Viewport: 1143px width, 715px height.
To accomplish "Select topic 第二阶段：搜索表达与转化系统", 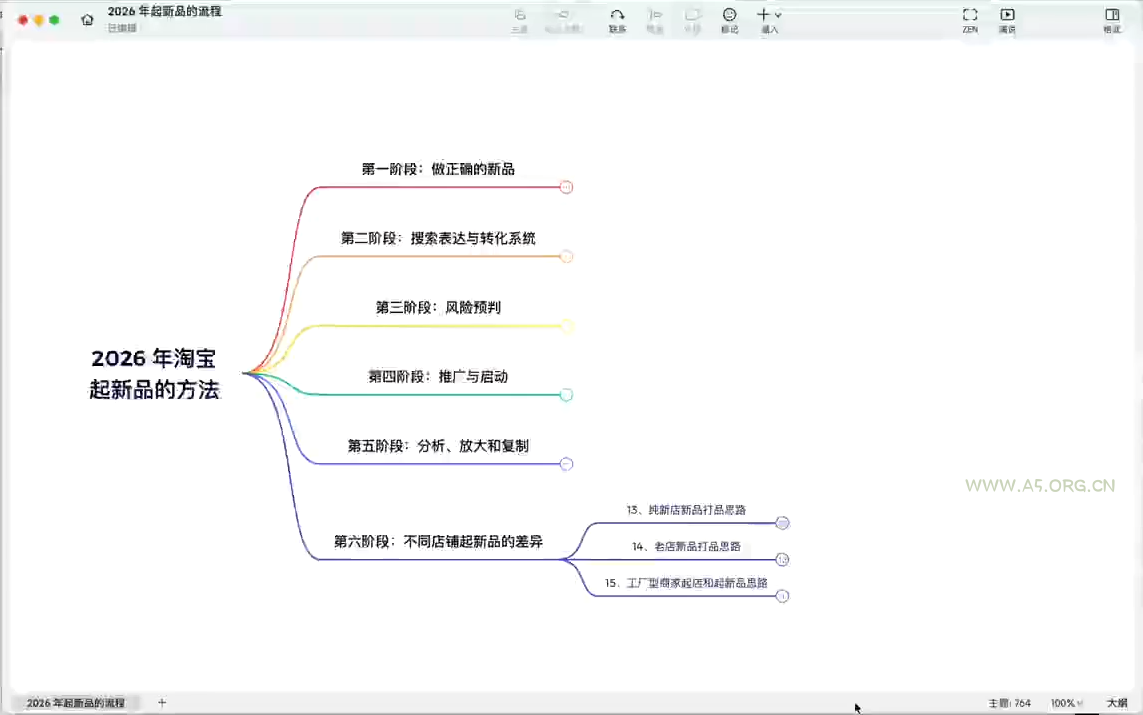I will [438, 238].
